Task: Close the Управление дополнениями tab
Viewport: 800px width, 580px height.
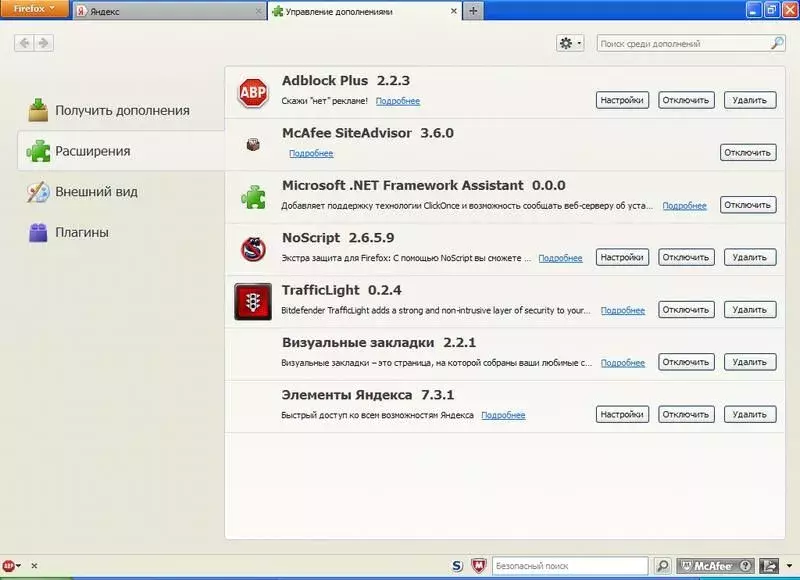Action: pyautogui.click(x=454, y=11)
